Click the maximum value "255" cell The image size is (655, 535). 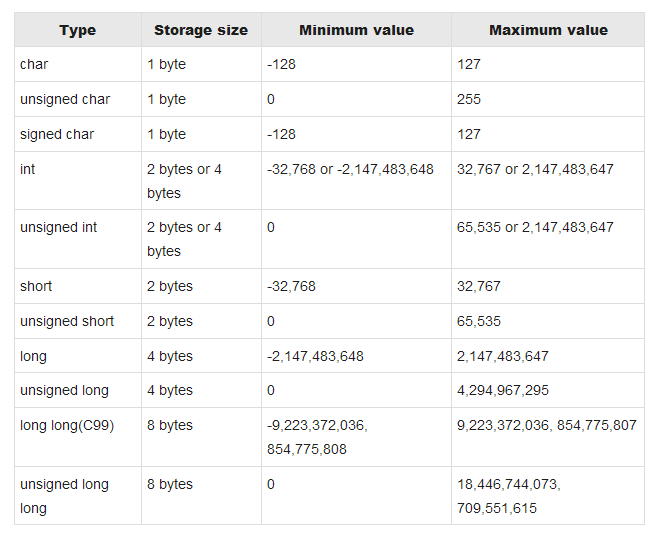pyautogui.click(x=469, y=99)
